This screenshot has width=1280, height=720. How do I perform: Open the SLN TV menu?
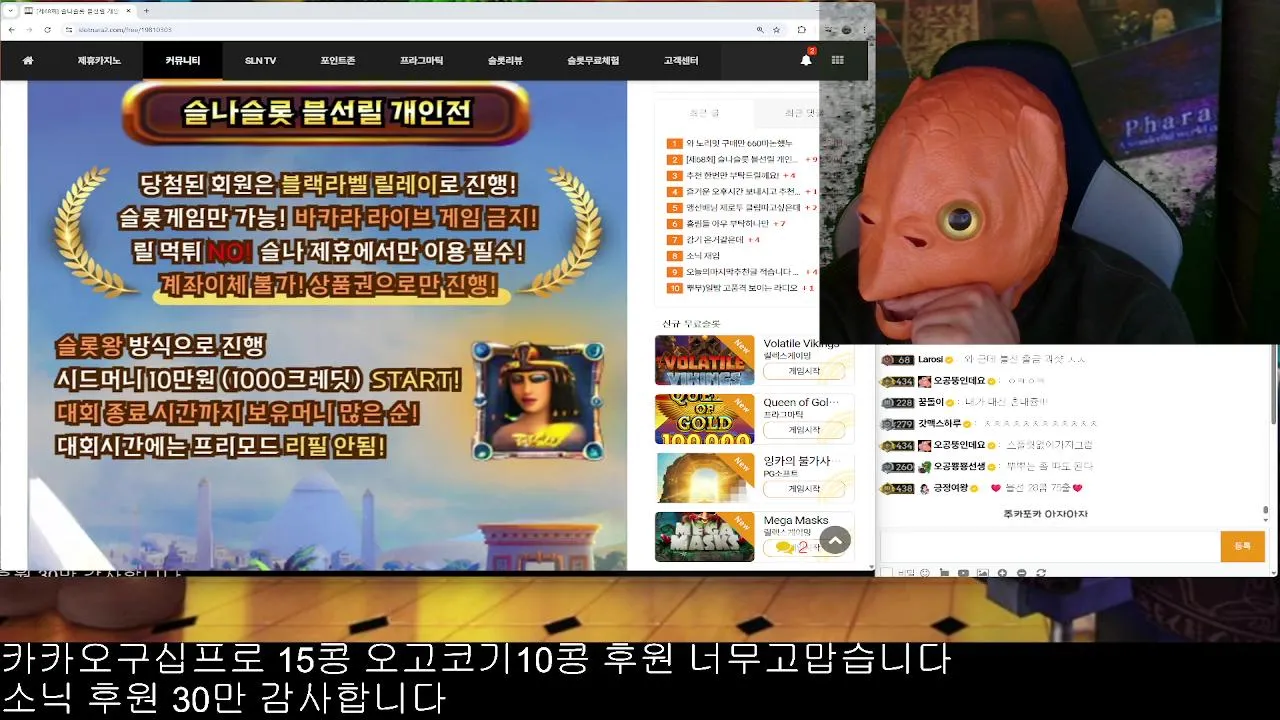(260, 61)
